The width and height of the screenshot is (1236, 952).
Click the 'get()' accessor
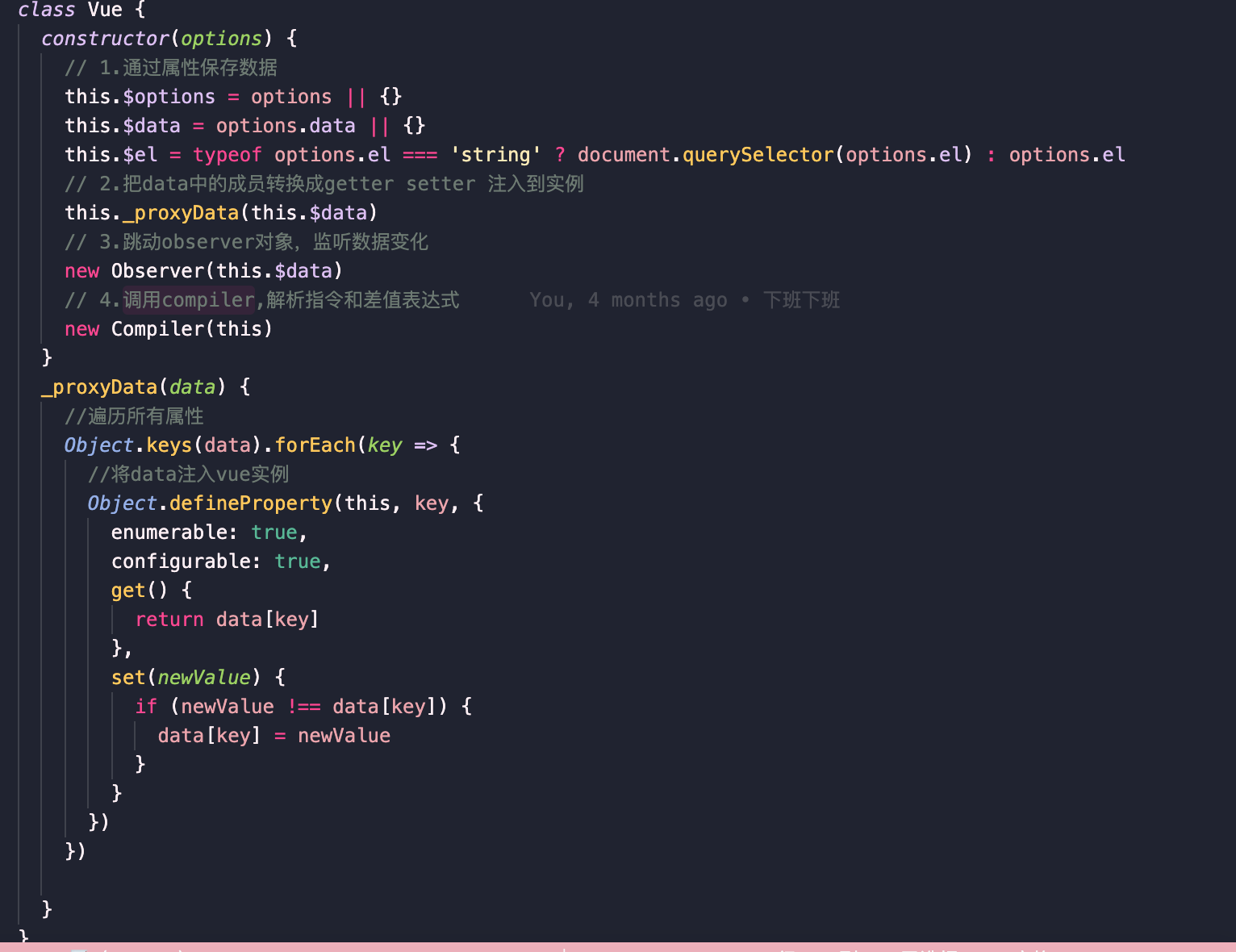tap(140, 591)
